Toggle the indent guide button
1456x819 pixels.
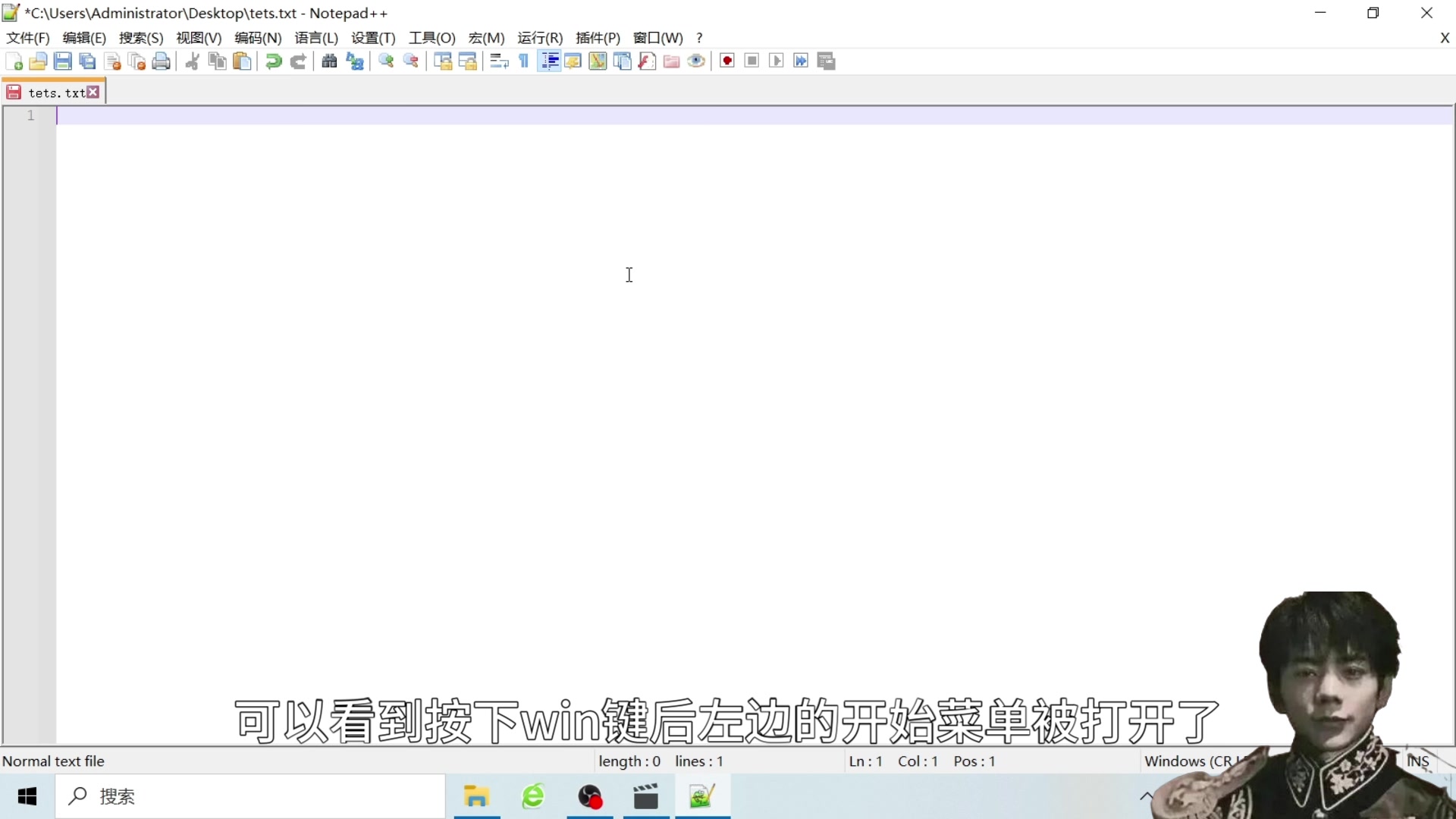click(550, 61)
